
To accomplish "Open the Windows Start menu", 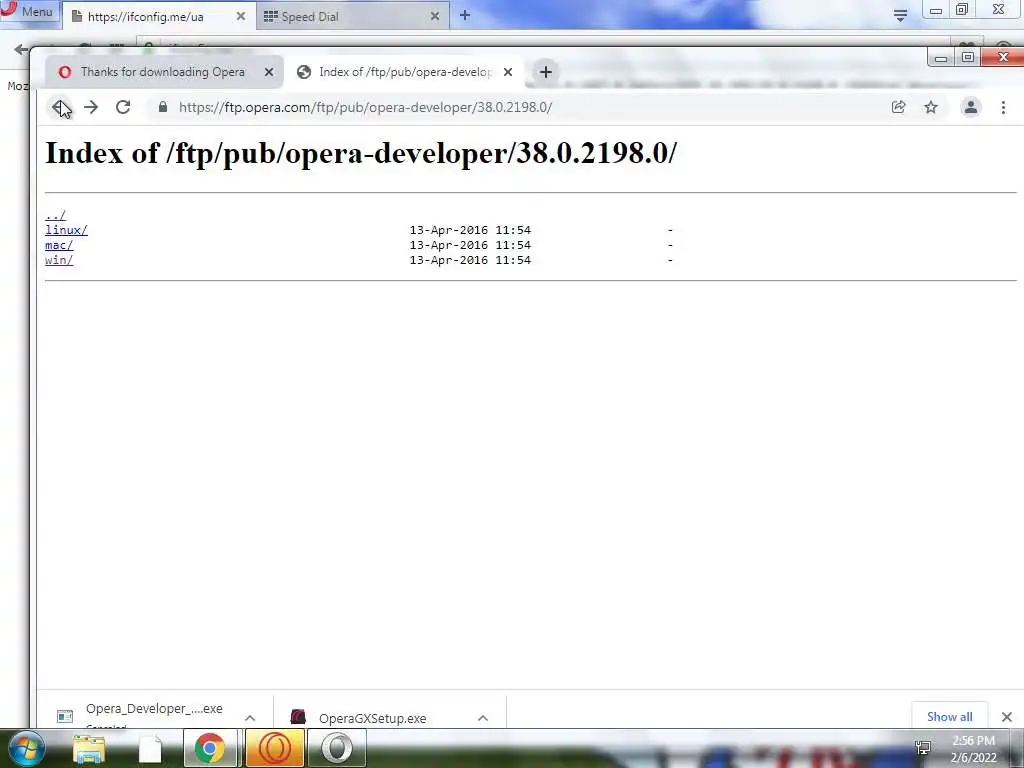I will point(27,748).
